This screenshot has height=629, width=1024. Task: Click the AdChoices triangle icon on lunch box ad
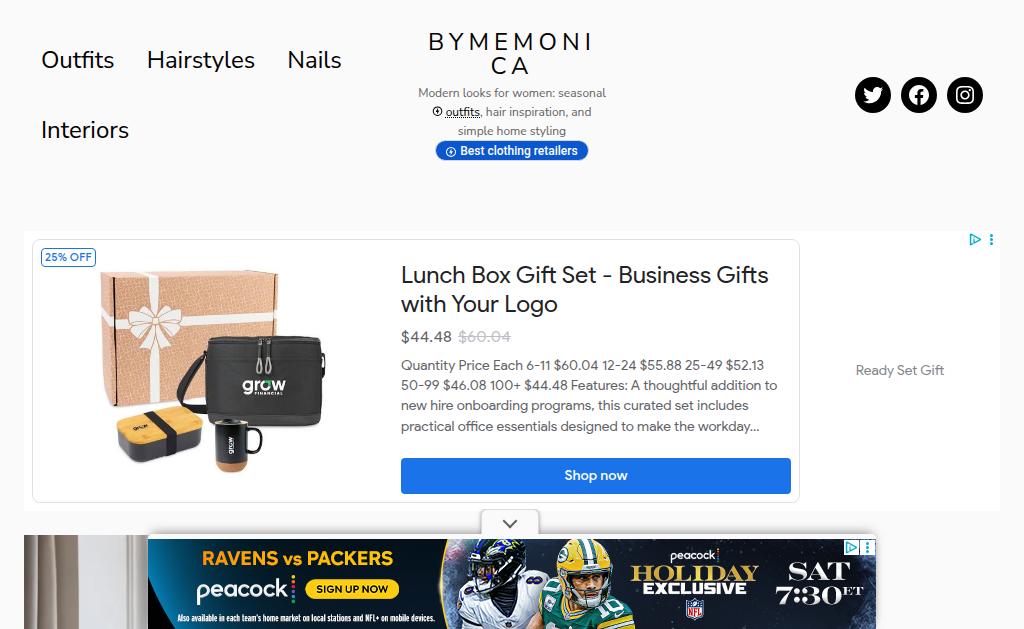coord(975,240)
